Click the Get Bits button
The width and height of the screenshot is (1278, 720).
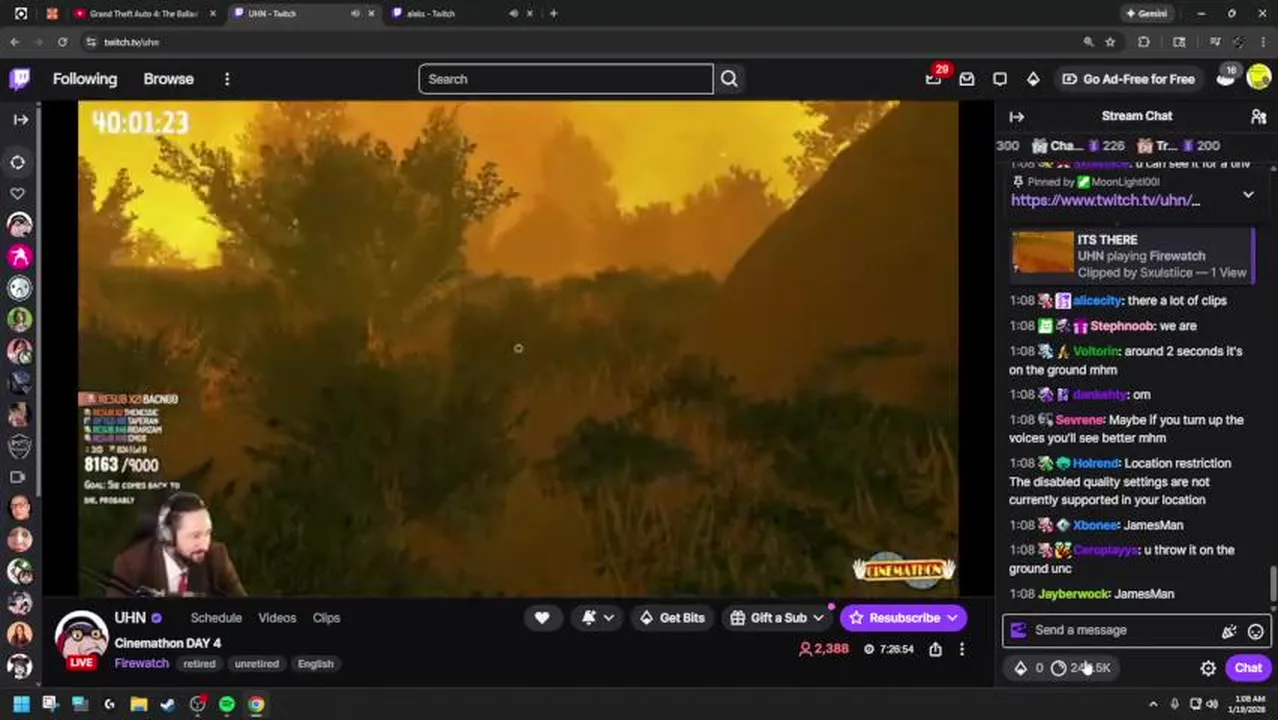(x=671, y=618)
